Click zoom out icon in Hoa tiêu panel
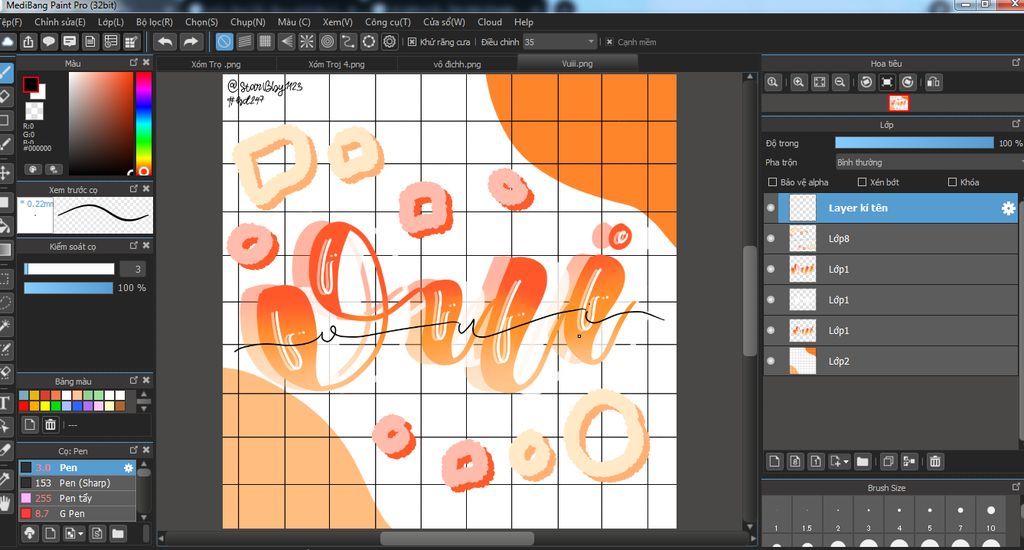 click(x=840, y=82)
